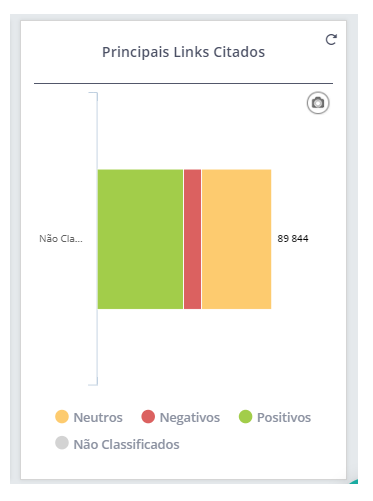Click the Não Cla... axis category label

[x=61, y=239]
